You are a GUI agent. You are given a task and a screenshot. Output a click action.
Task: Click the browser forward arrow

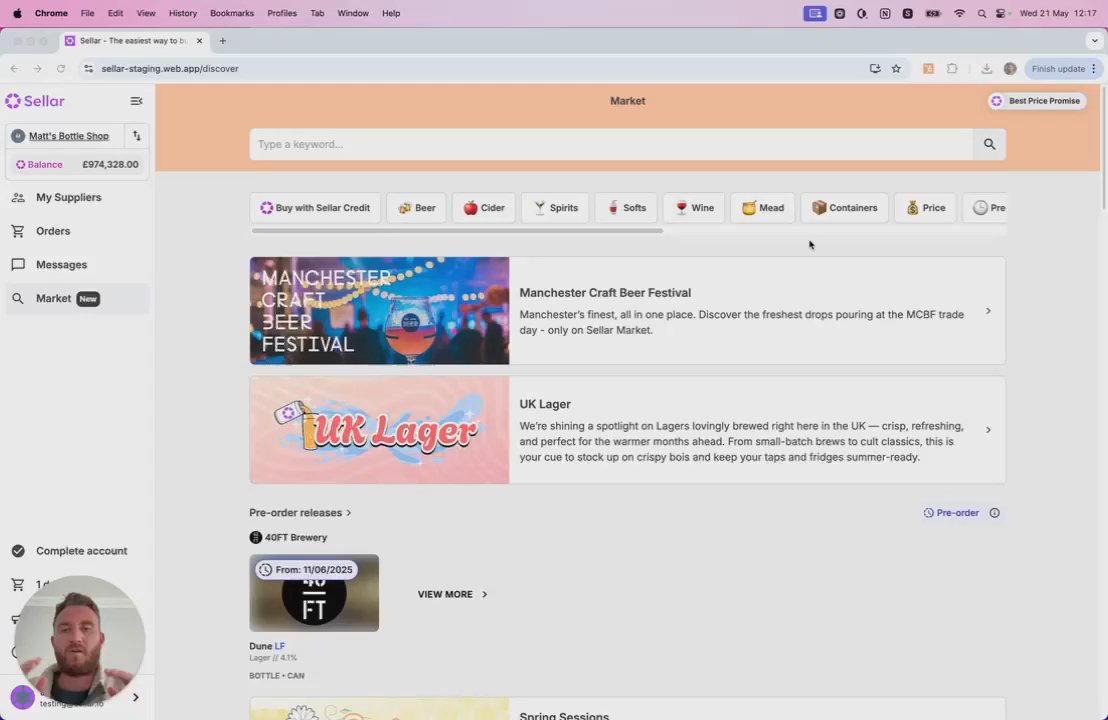pos(37,69)
